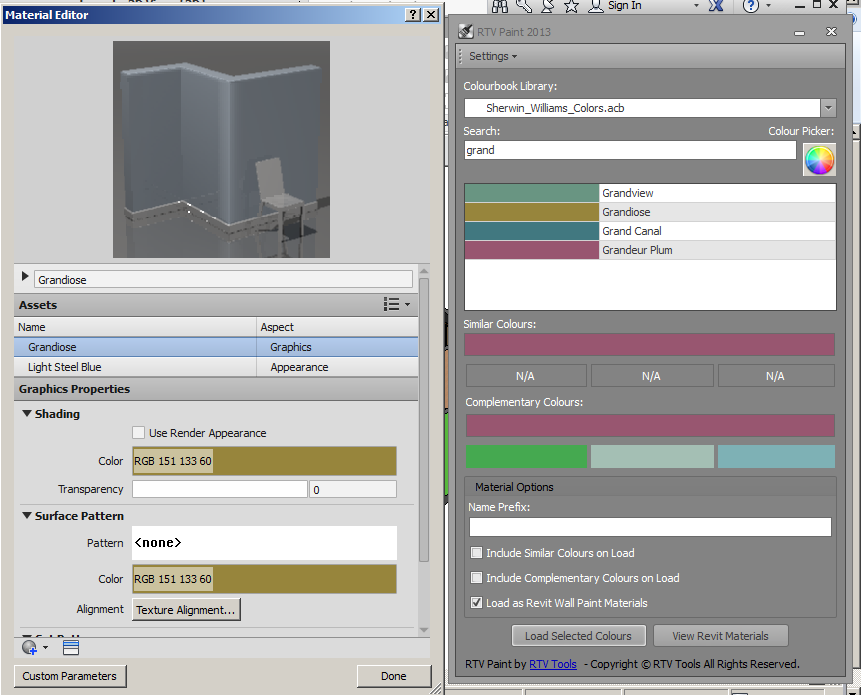Image resolution: width=861 pixels, height=695 pixels.
Task: Click the blue Help question mark icon
Action: click(x=751, y=5)
